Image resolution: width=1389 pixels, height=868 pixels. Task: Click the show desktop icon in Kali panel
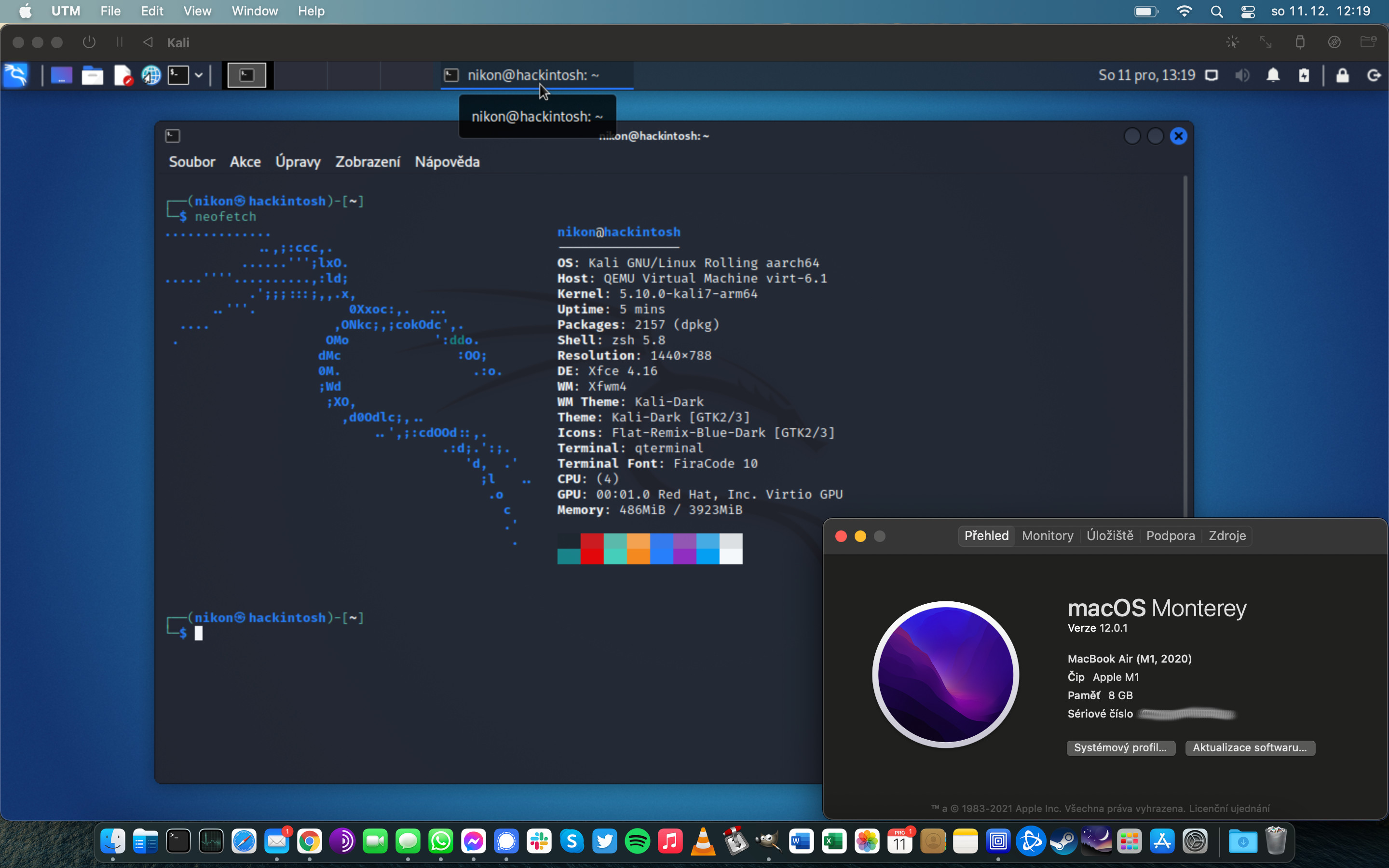point(61,75)
